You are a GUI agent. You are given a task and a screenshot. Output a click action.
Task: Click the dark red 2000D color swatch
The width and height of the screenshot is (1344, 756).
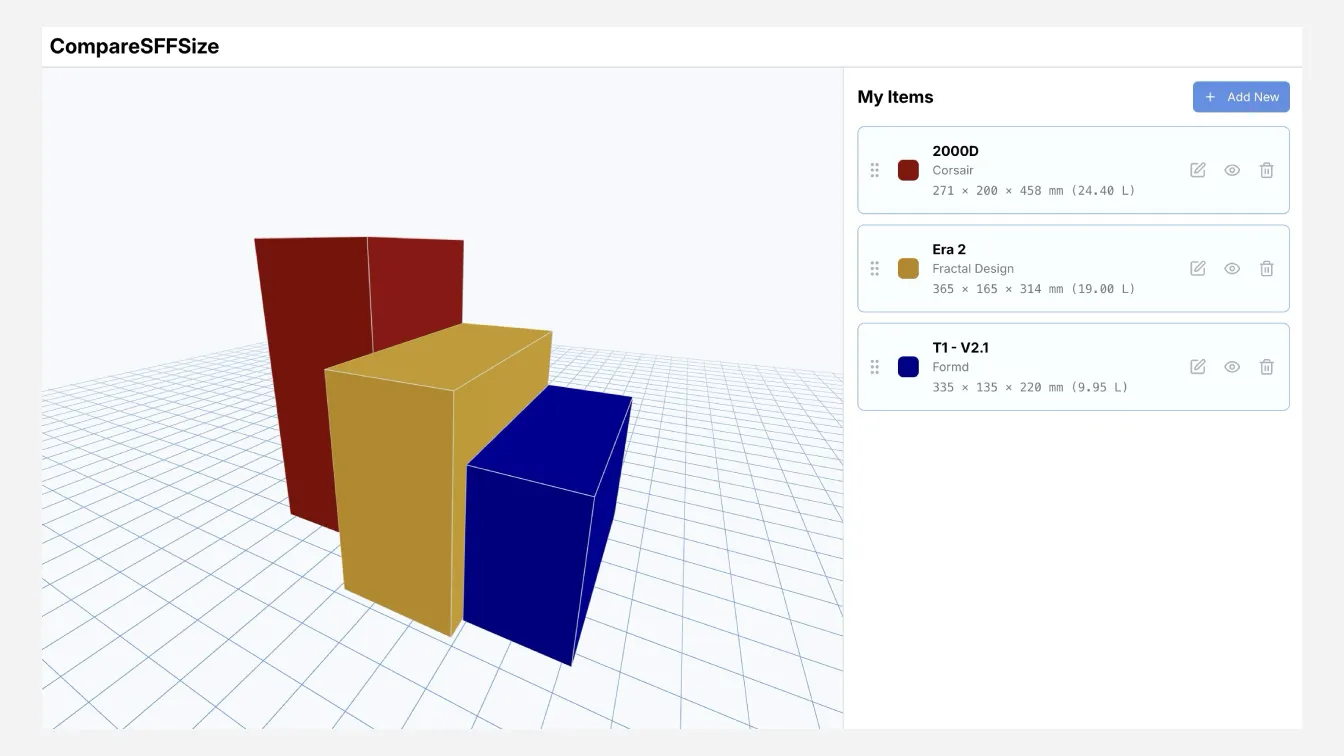coord(908,170)
